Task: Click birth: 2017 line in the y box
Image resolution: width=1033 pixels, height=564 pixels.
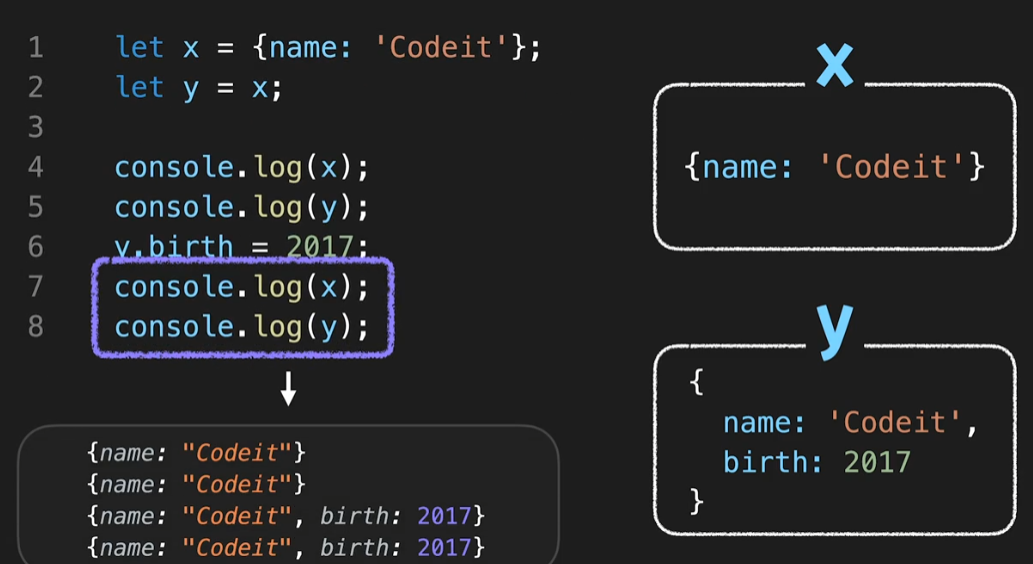Action: [817, 462]
